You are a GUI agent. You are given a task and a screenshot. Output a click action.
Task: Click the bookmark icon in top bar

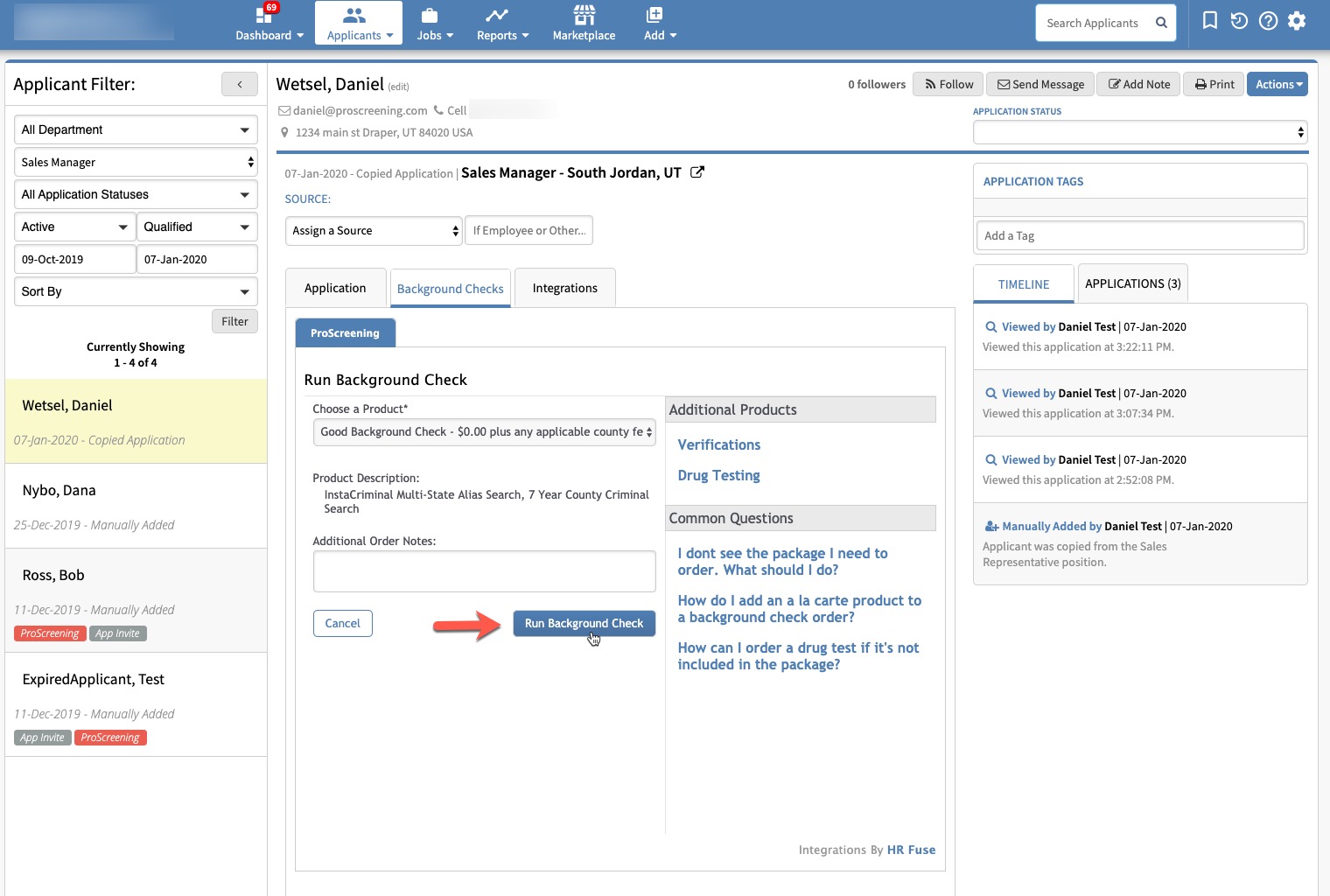1209,21
